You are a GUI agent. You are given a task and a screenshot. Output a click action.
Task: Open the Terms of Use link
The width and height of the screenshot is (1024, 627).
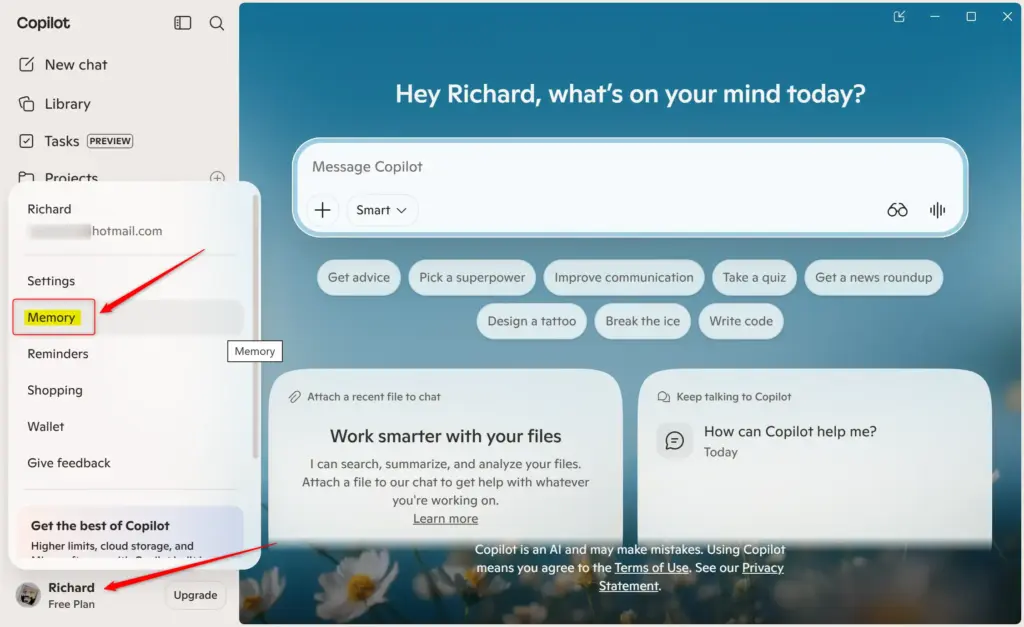[651, 568]
